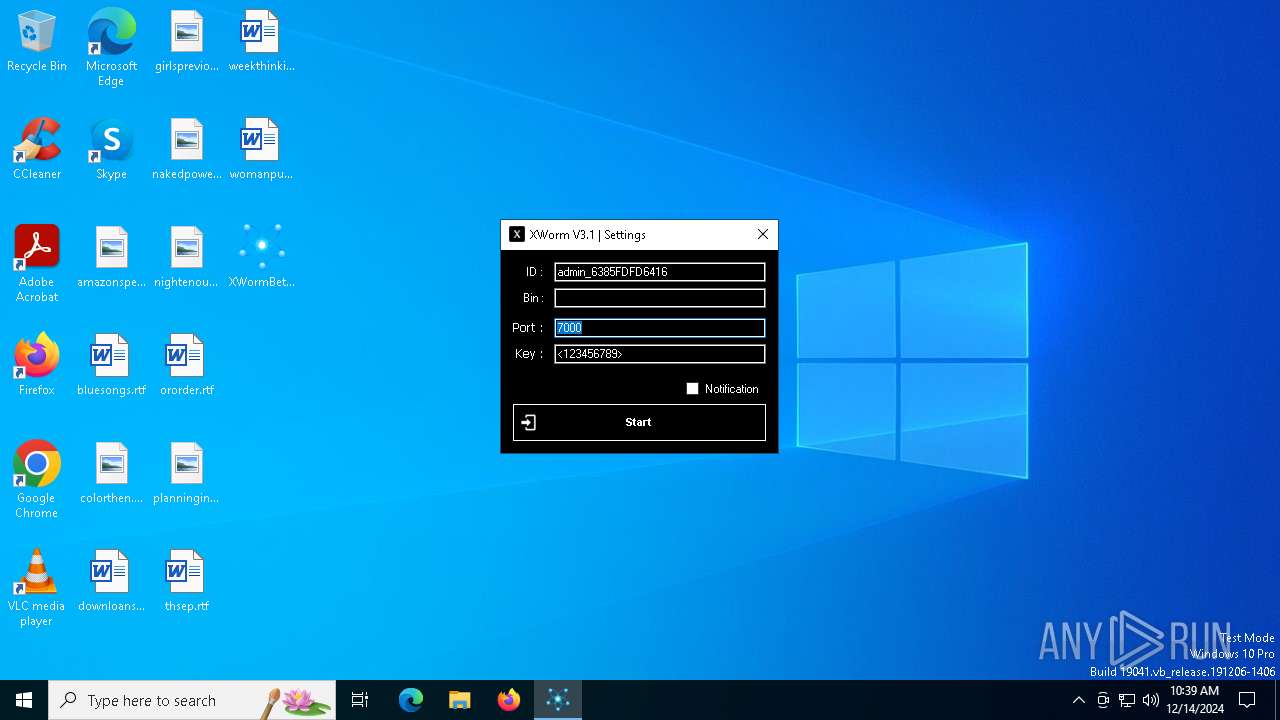Select the colorthen... image file

pos(111,474)
